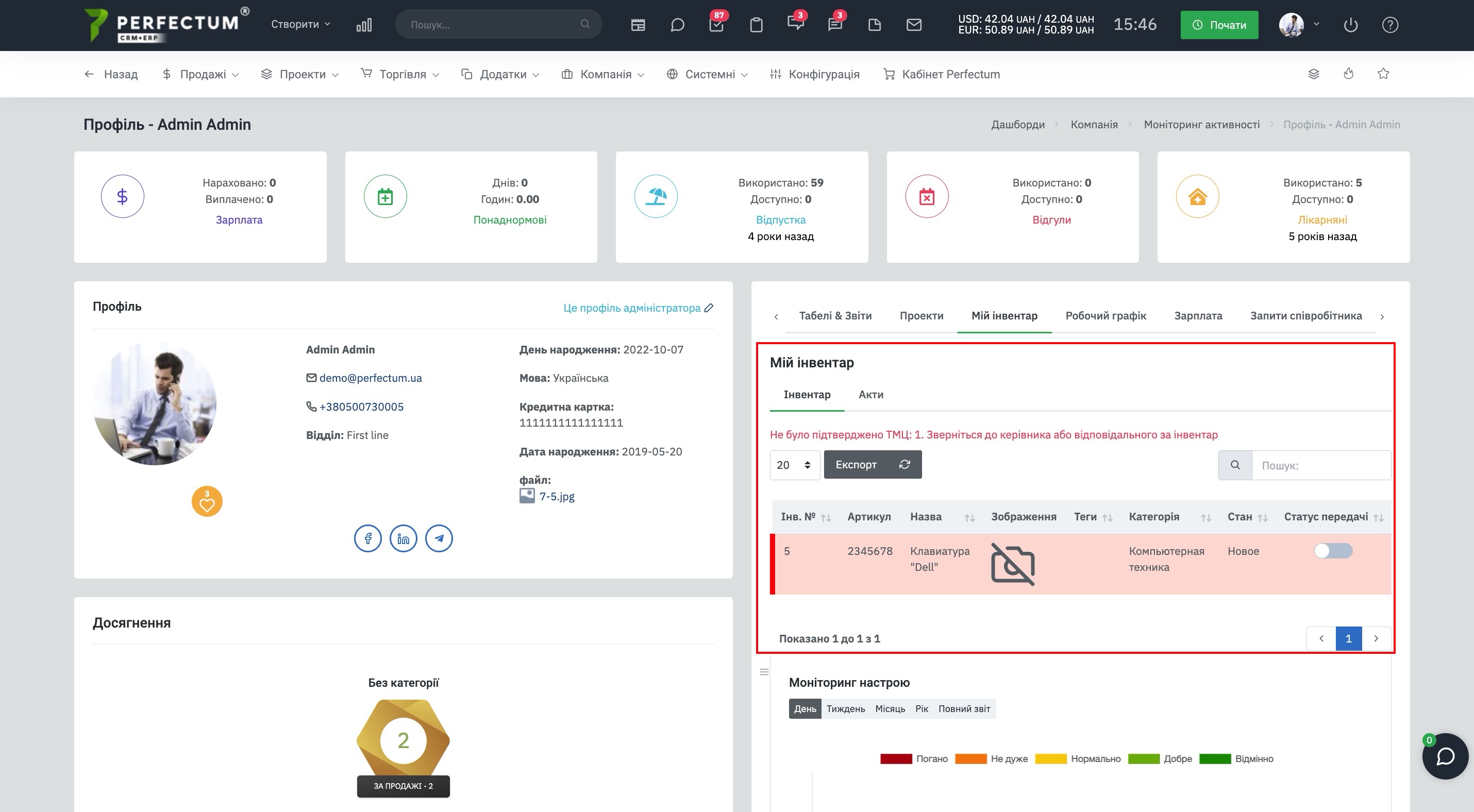Switch to the Акти sub-tab

pyautogui.click(x=870, y=395)
